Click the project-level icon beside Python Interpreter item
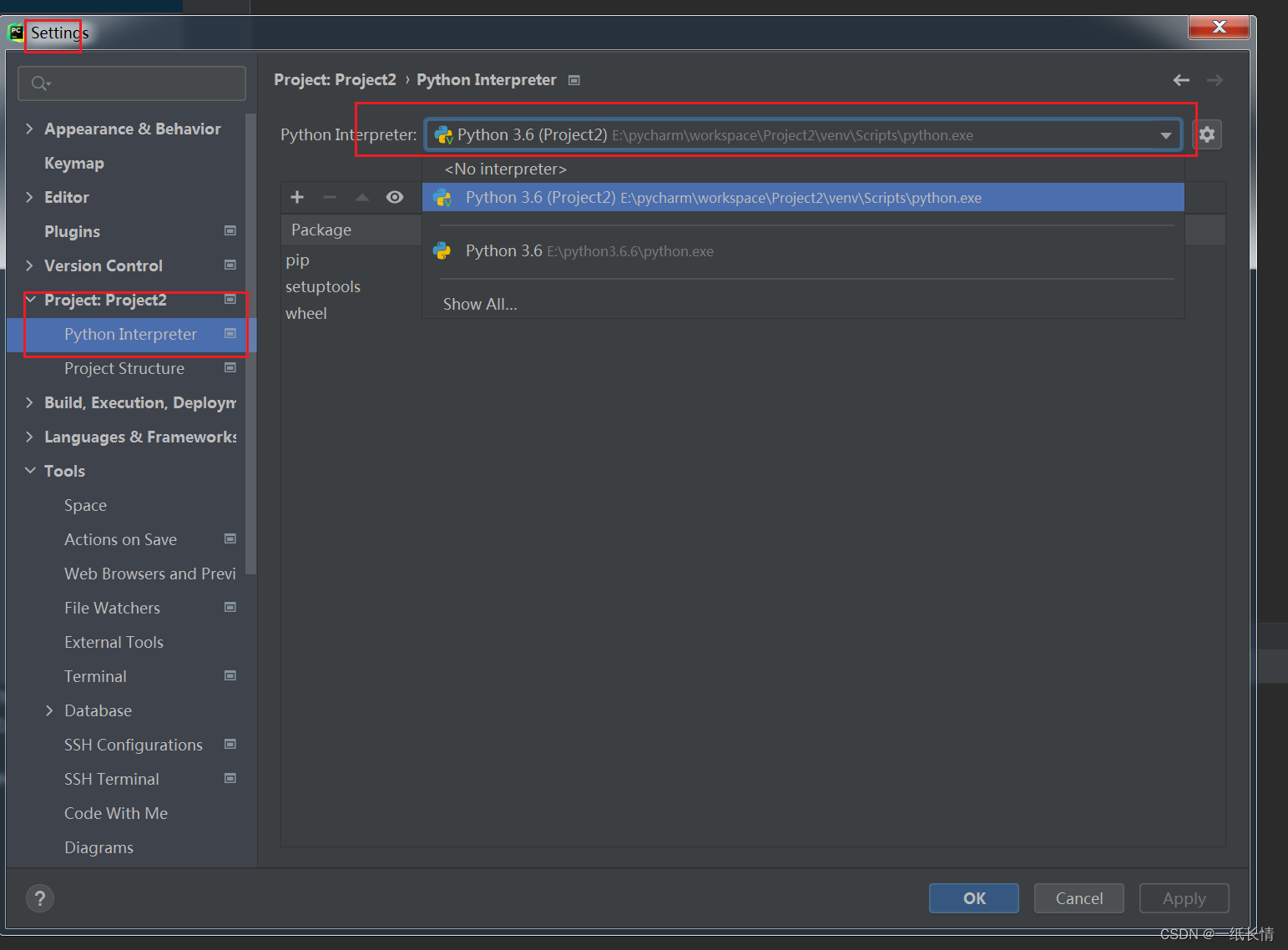Image resolution: width=1288 pixels, height=950 pixels. tap(230, 333)
